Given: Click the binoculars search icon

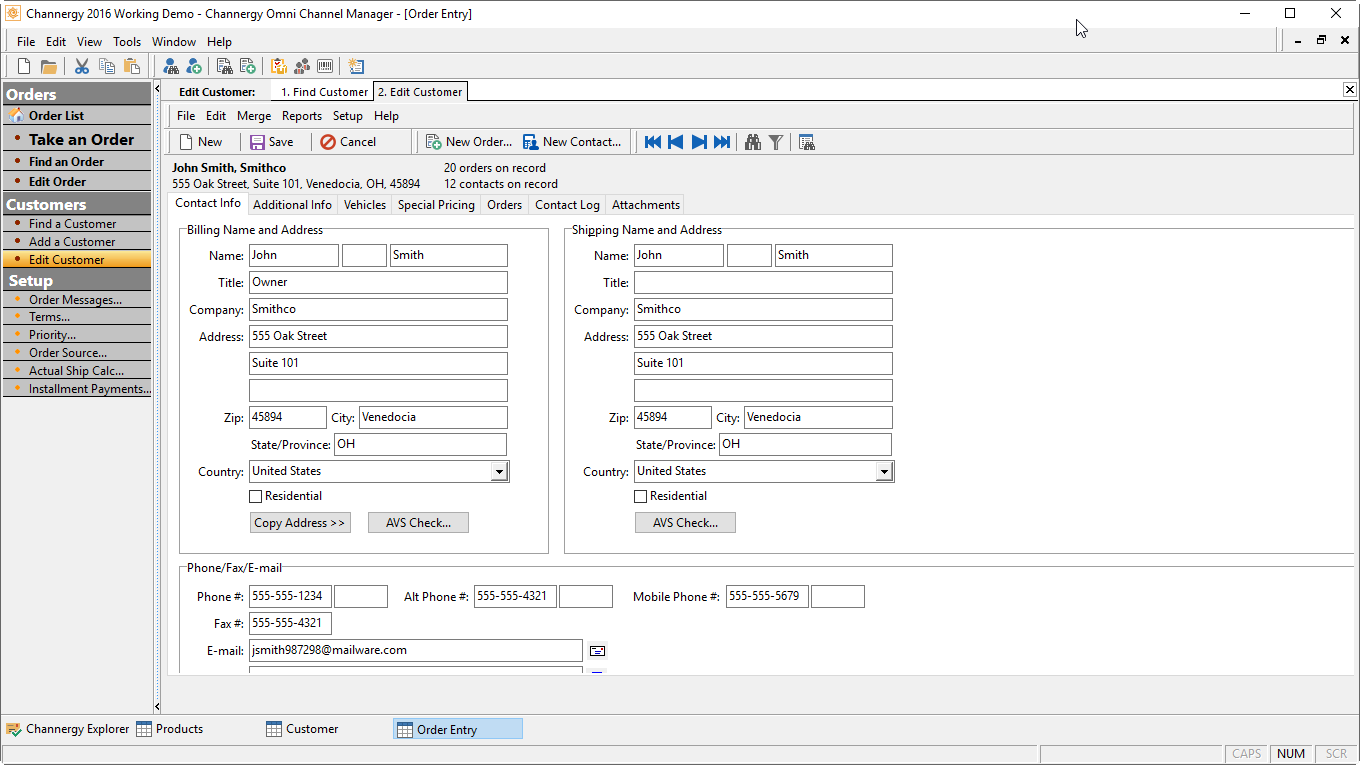Looking at the screenshot, I should point(753,142).
